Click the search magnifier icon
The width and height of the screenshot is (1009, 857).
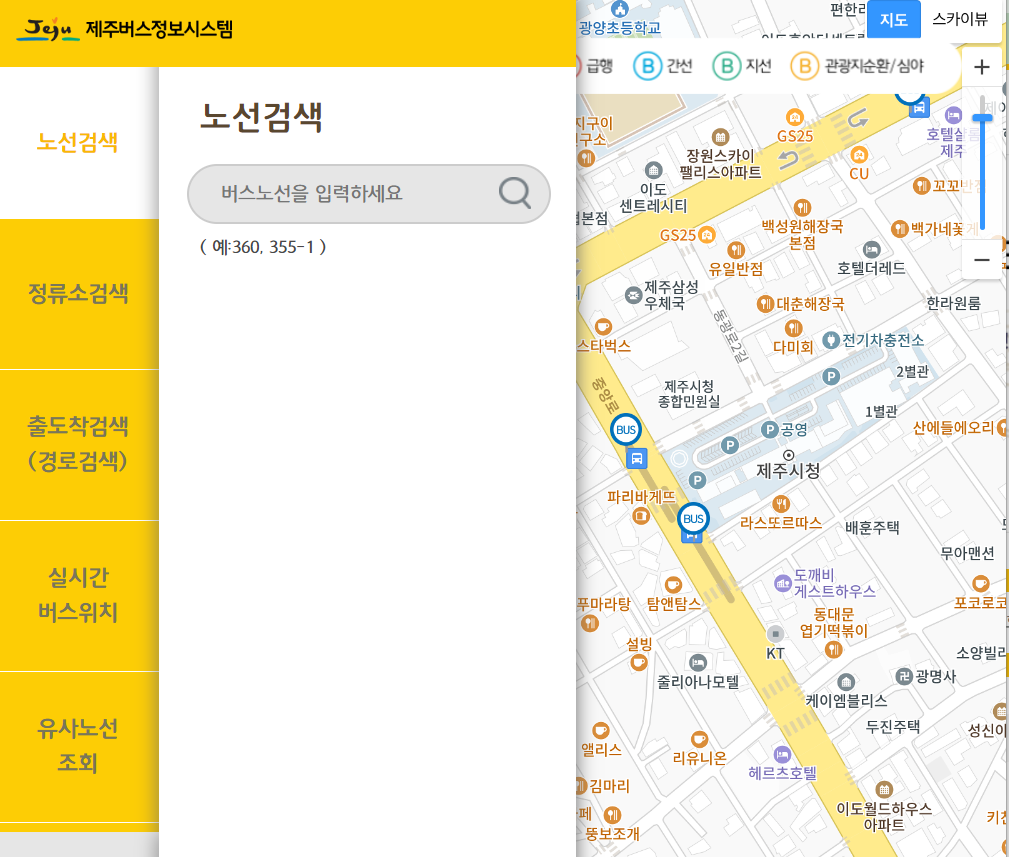[x=514, y=195]
